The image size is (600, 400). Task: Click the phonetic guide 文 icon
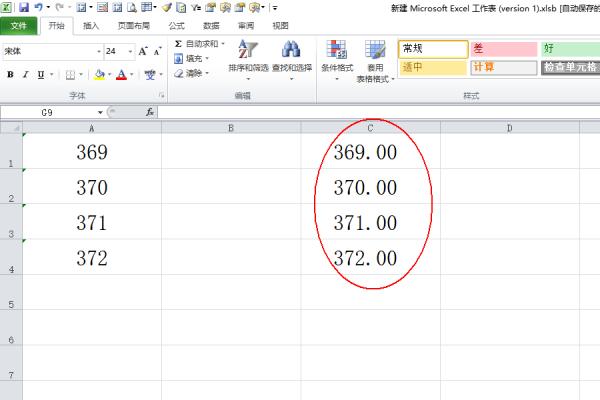pyautogui.click(x=150, y=75)
